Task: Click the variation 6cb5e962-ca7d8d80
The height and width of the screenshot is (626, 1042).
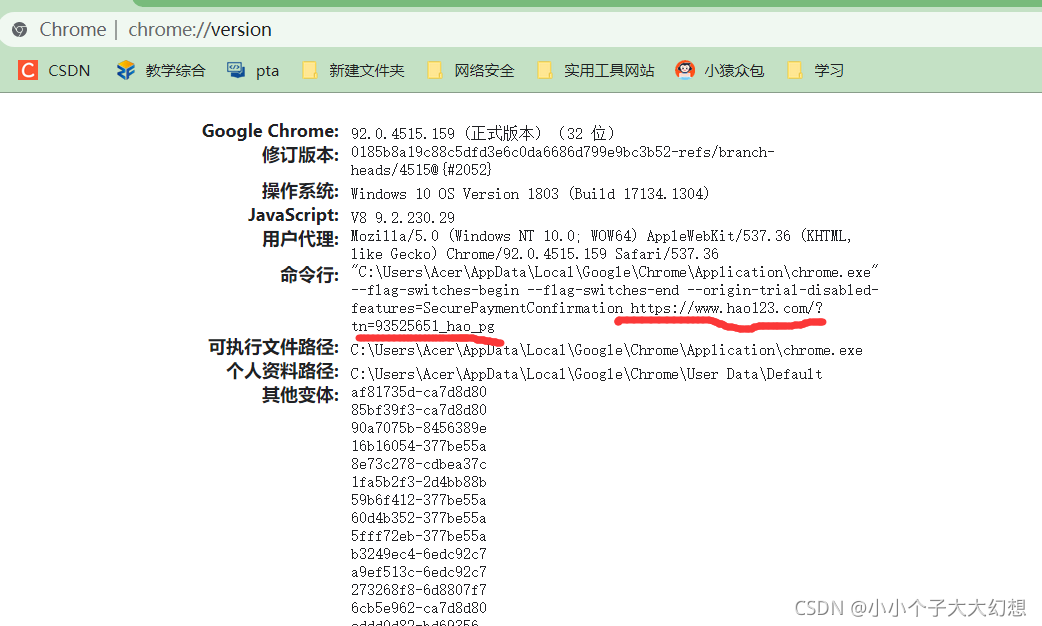Action: click(x=419, y=607)
